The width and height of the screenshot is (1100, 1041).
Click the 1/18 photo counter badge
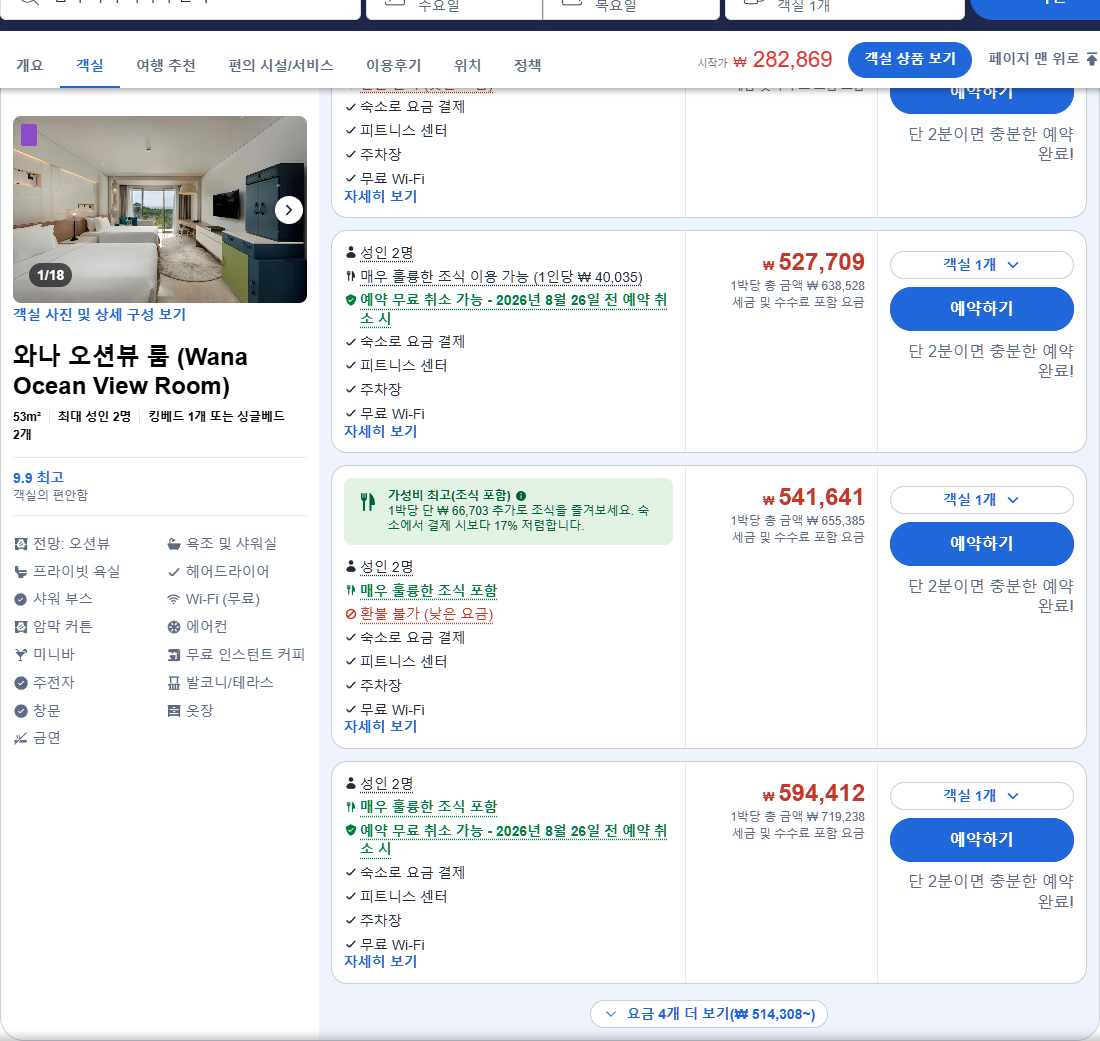(51, 275)
